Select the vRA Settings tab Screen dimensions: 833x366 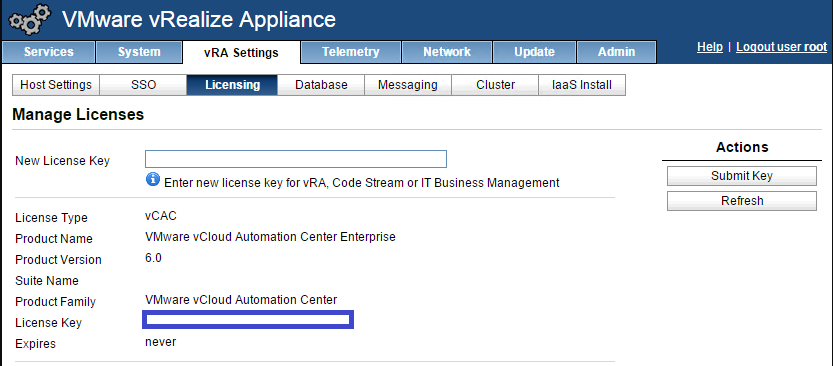click(x=241, y=53)
